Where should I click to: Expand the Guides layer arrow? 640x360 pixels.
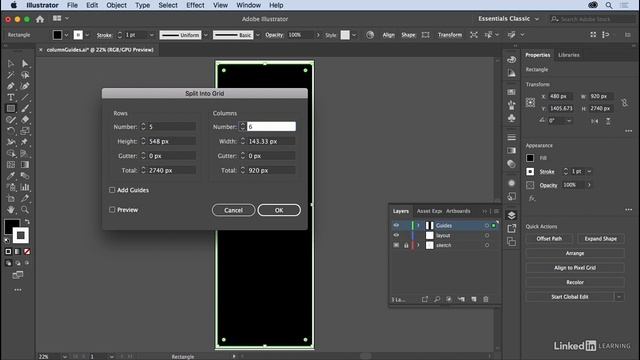coord(418,225)
